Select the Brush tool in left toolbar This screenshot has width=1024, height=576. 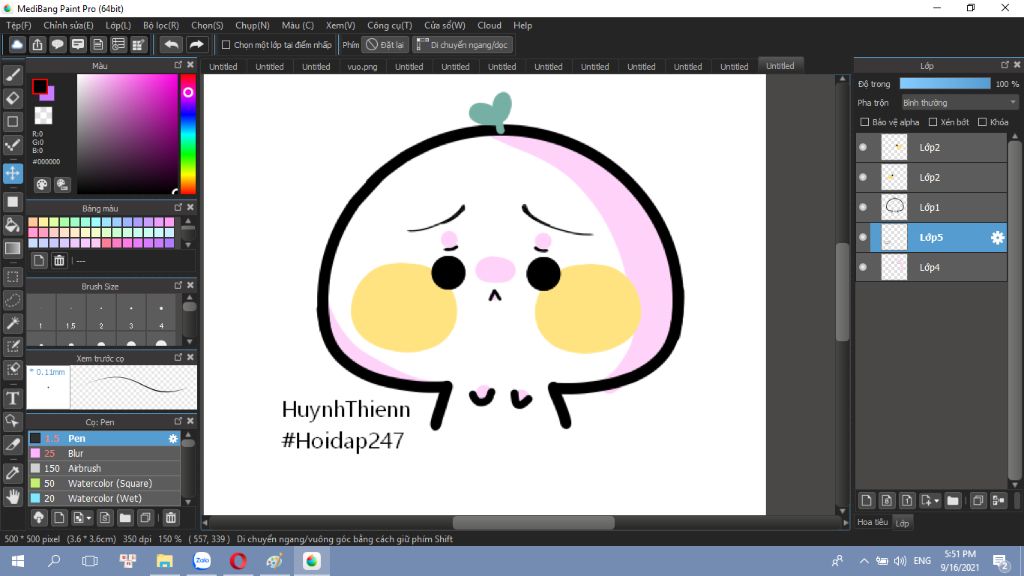point(12,75)
